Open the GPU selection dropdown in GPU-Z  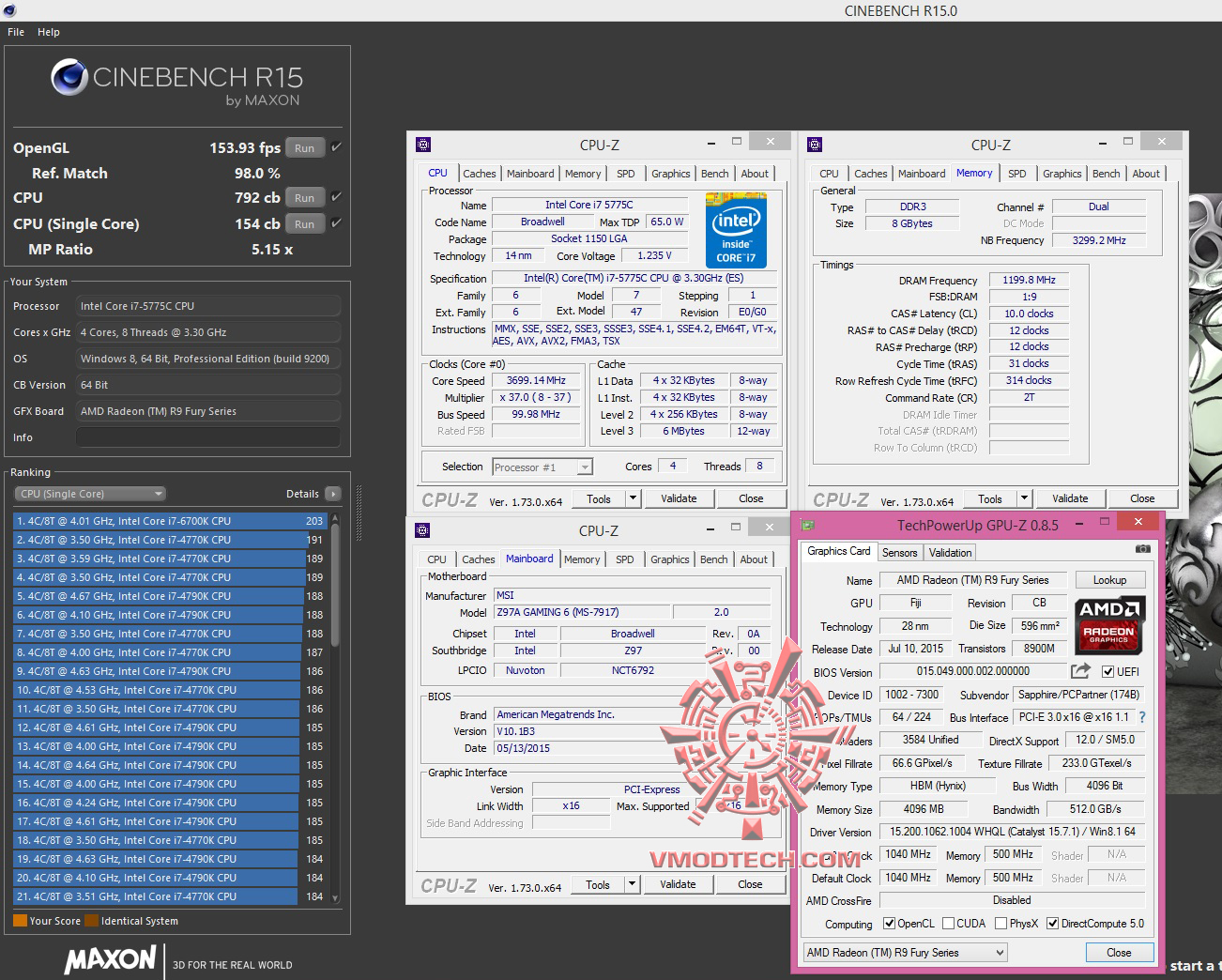point(906,952)
